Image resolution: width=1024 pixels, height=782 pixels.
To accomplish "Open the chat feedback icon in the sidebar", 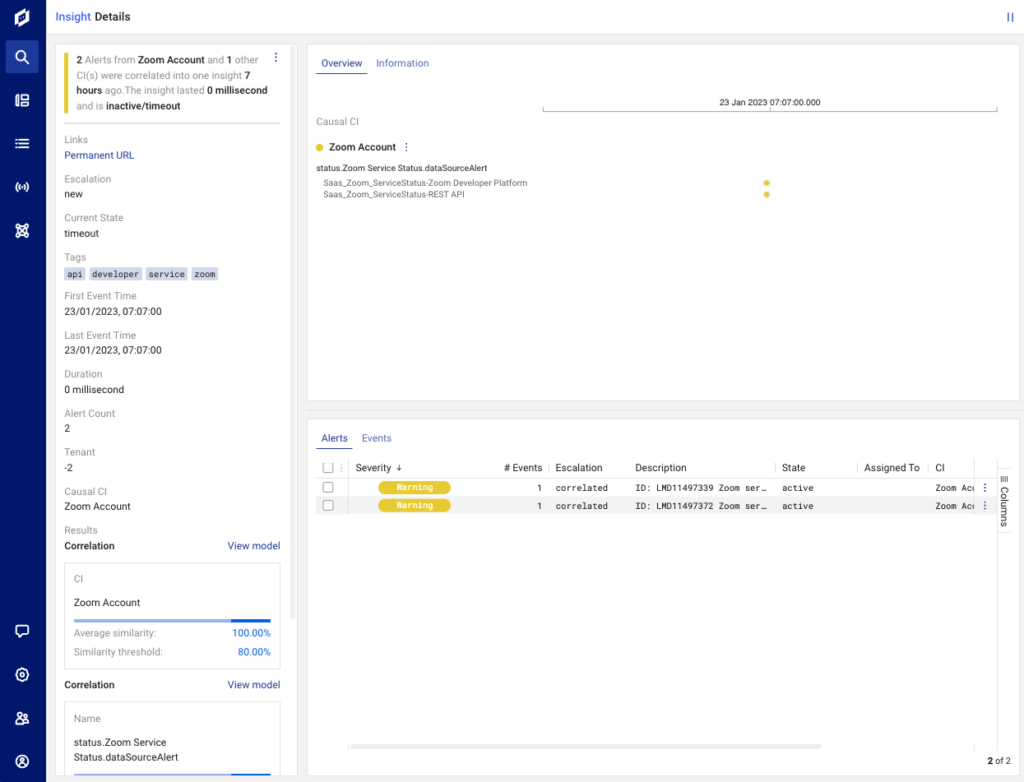I will click(22, 631).
